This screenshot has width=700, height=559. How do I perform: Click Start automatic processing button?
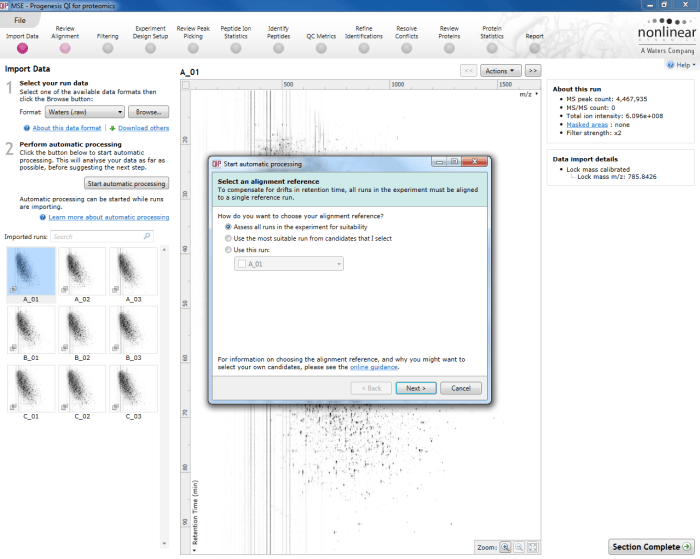(126, 184)
